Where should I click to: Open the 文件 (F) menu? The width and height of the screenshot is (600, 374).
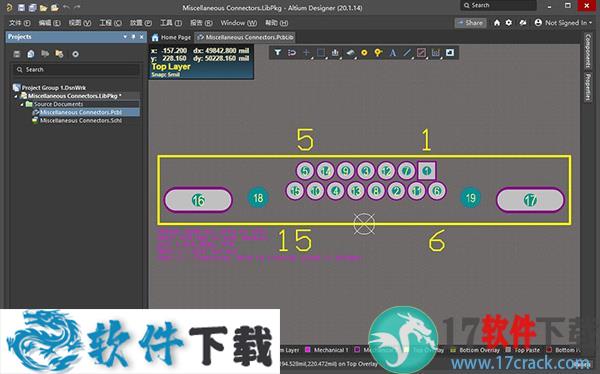20,23
